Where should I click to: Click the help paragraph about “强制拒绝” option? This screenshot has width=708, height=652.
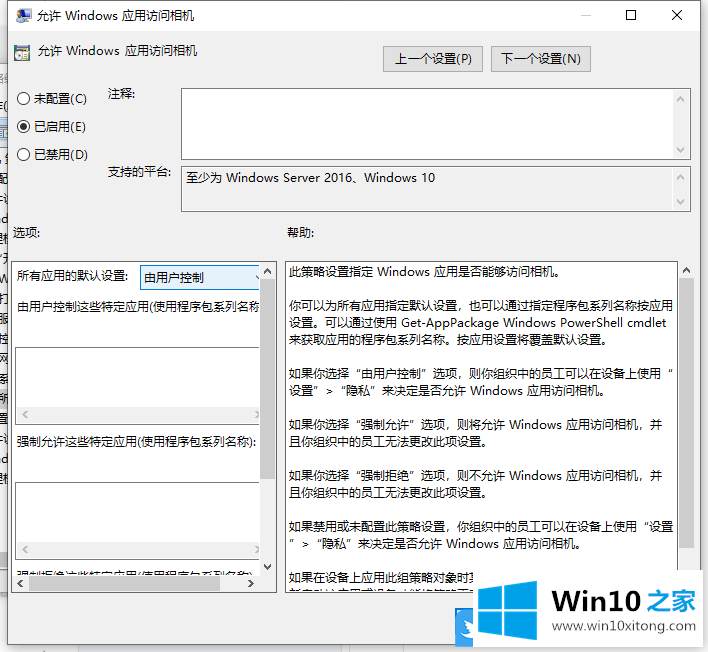pos(475,484)
